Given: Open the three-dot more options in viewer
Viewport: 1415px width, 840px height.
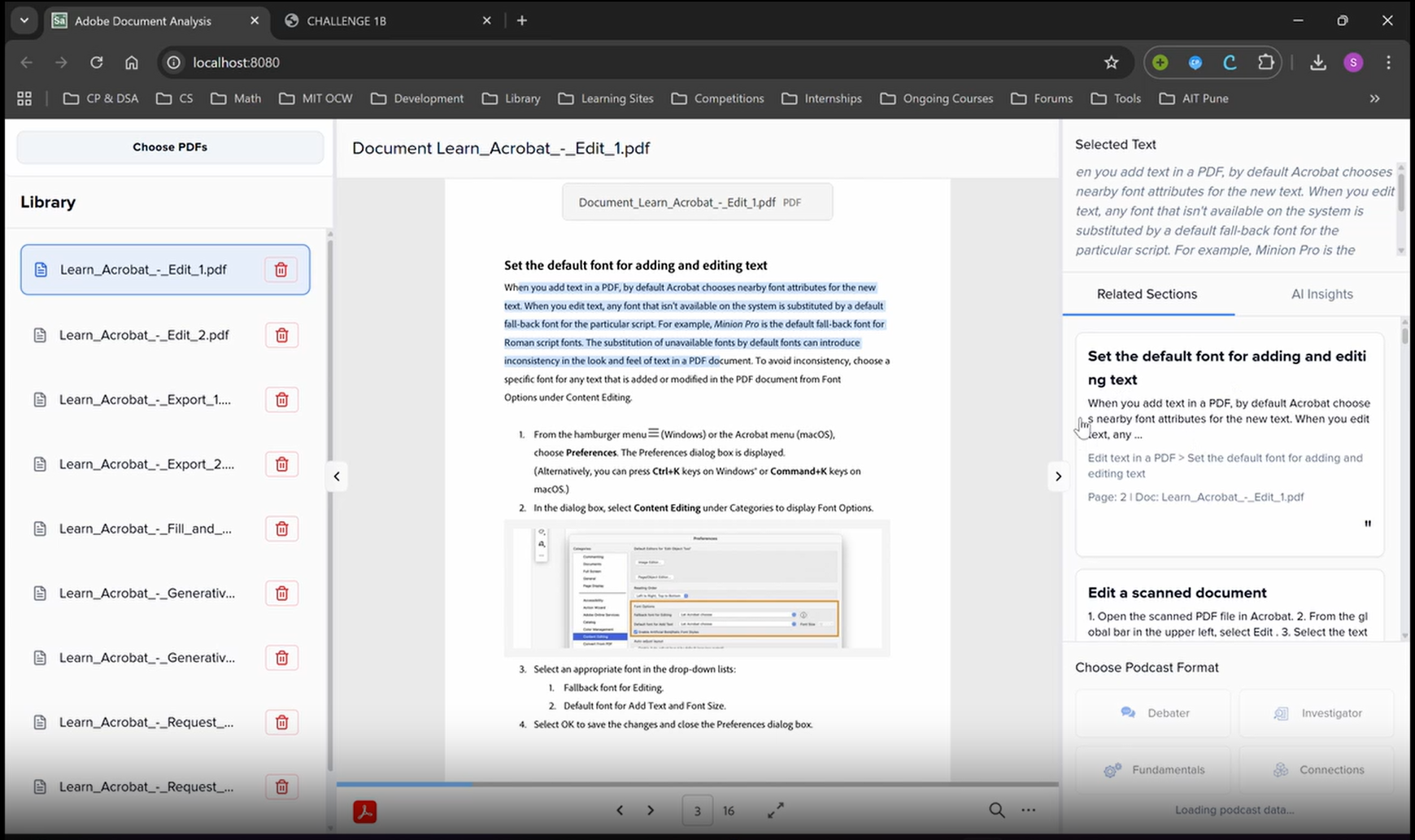Looking at the screenshot, I should coord(1029,810).
